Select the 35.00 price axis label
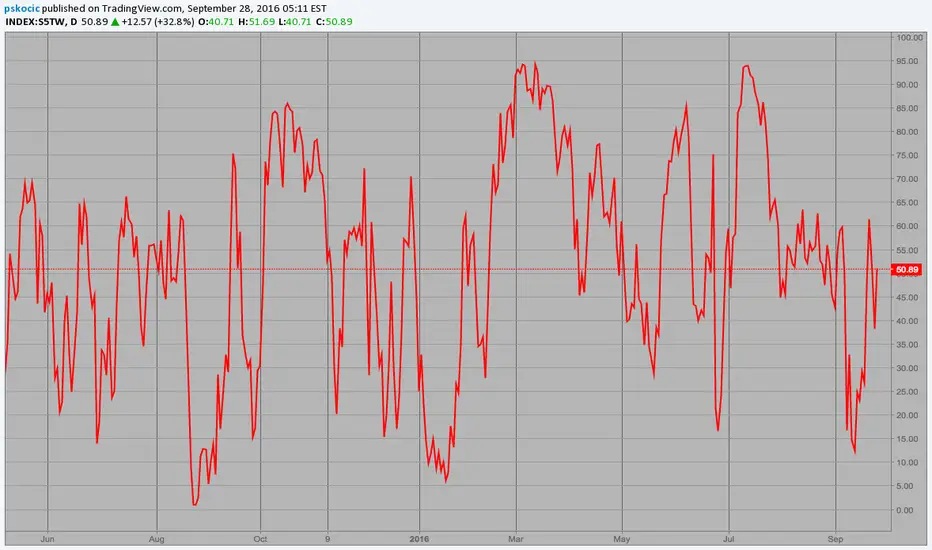The height and width of the screenshot is (550, 932). coord(907,344)
